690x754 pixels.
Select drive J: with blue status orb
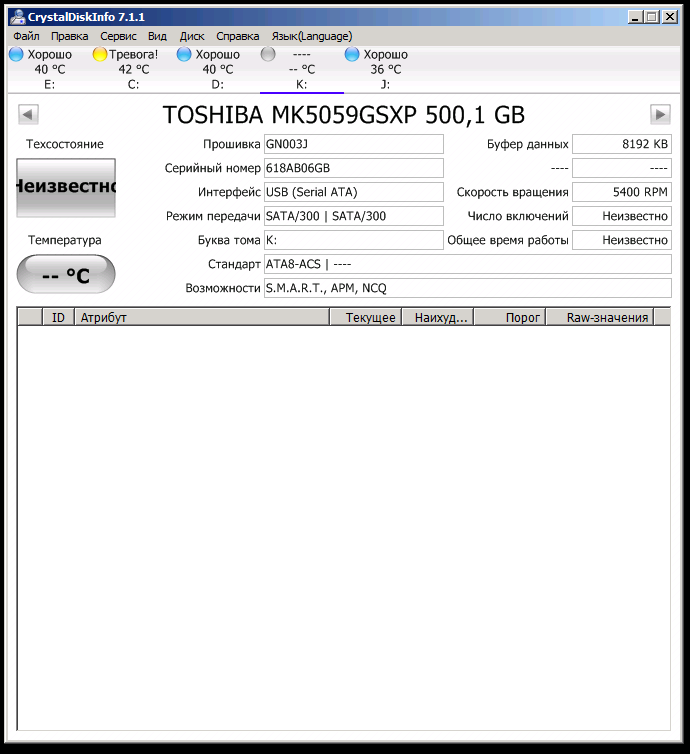[x=385, y=69]
